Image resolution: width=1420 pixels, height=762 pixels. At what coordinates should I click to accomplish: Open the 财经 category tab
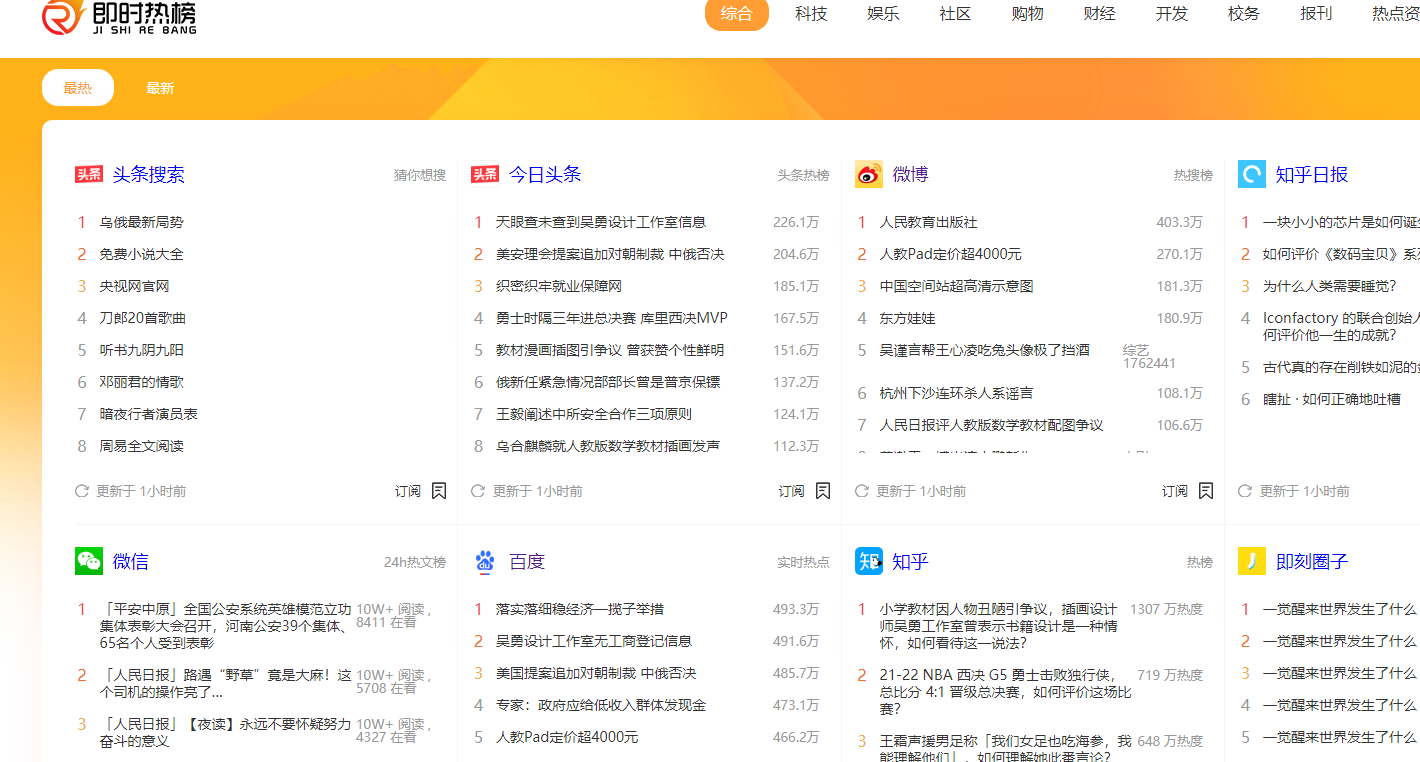coord(1099,13)
